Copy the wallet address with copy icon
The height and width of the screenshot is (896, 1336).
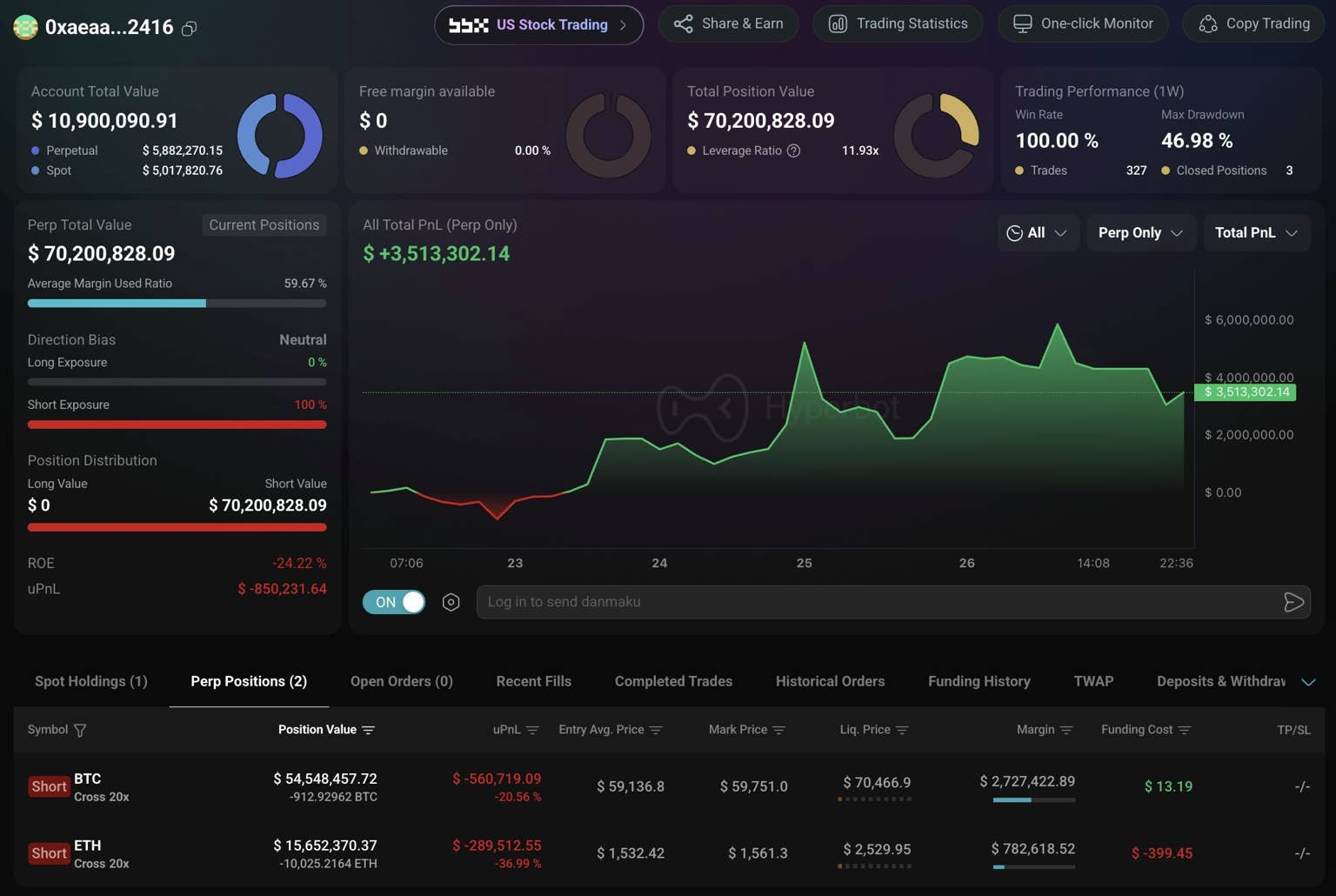click(x=189, y=28)
